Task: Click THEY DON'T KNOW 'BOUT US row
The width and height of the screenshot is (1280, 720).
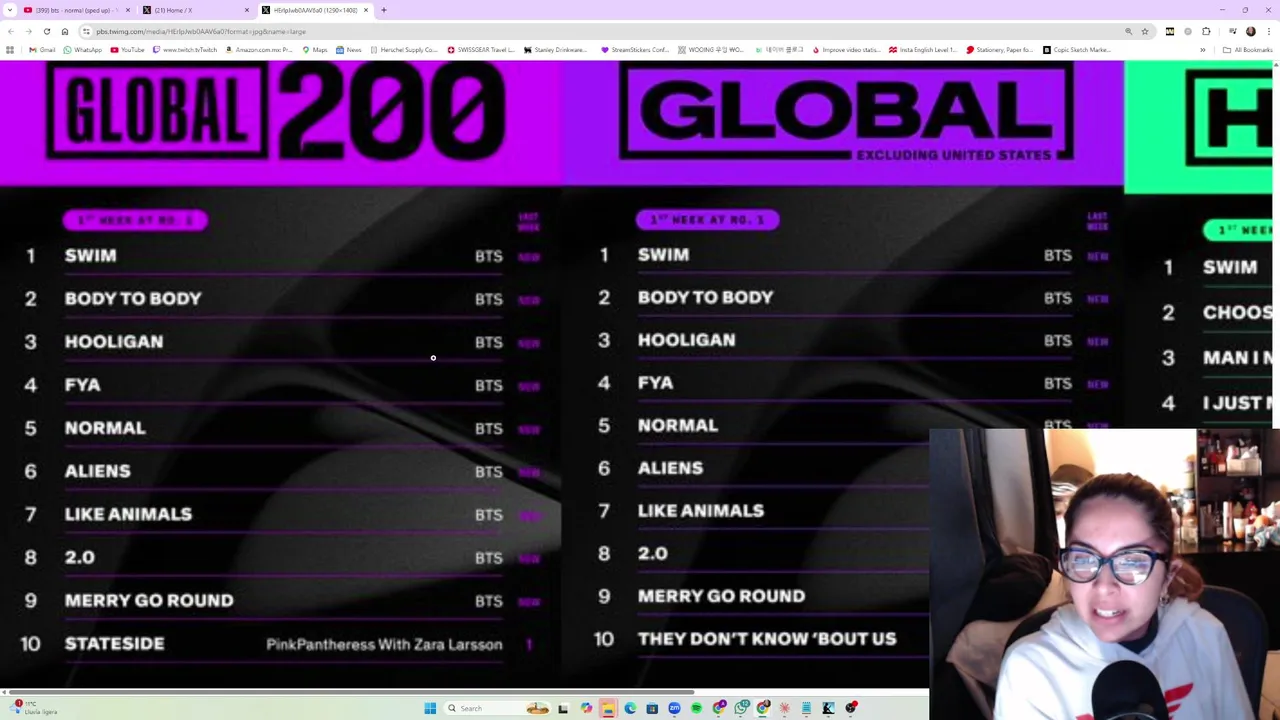Action: tap(767, 638)
